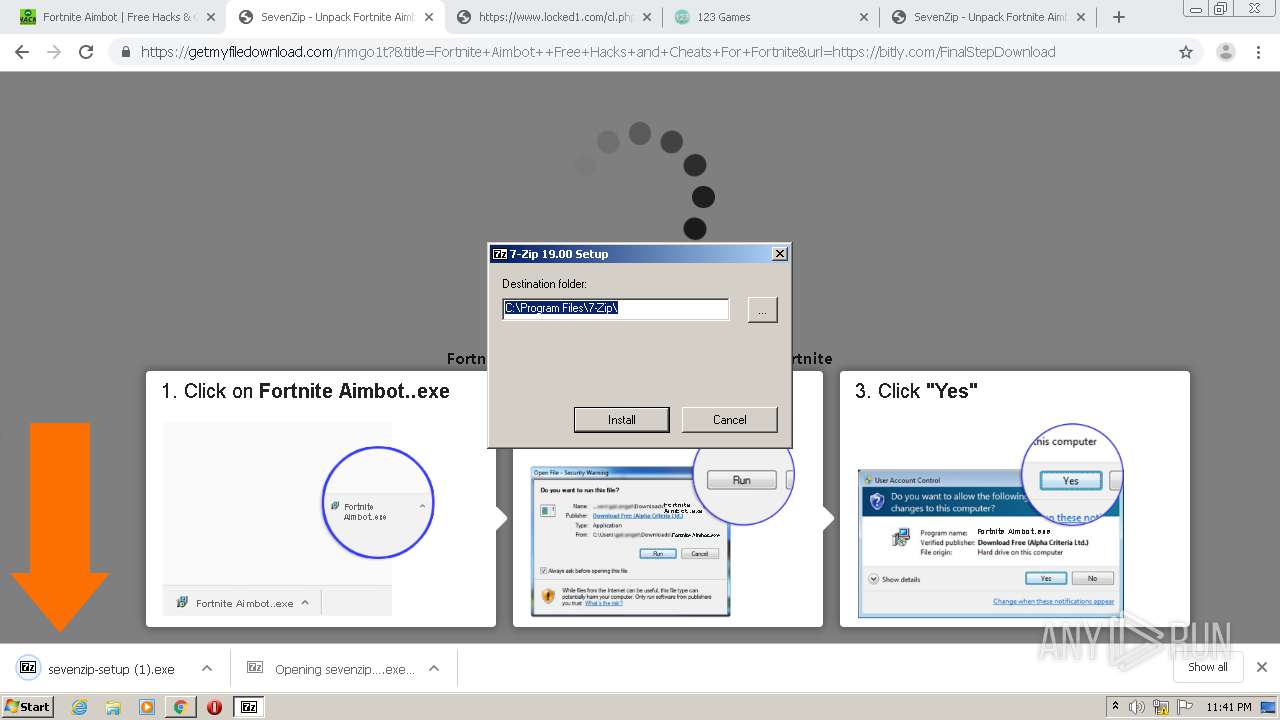This screenshot has width=1280, height=720.
Task: Click the step 1 Fortnite Aimbot thumbnail
Action: pyautogui.click(x=298, y=518)
